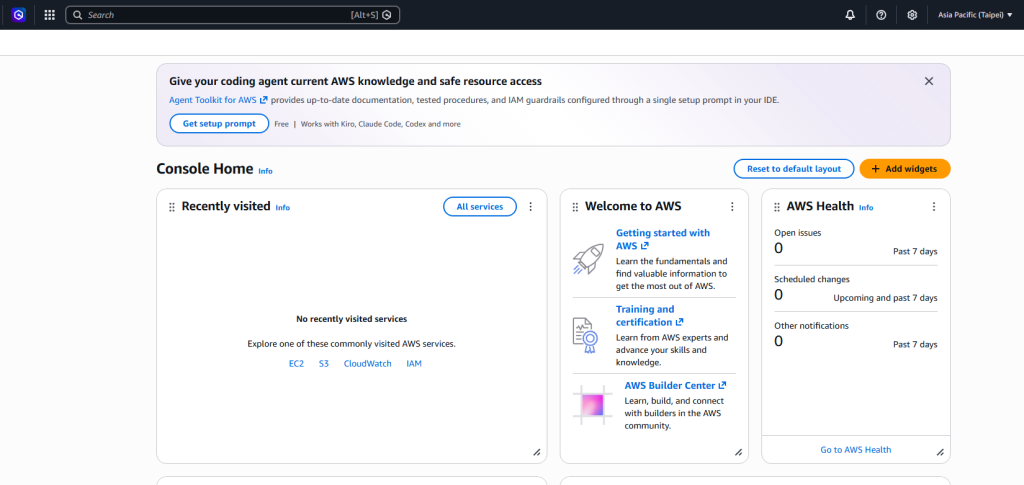Click No recently visited services text
1024x485 pixels.
coord(351,319)
